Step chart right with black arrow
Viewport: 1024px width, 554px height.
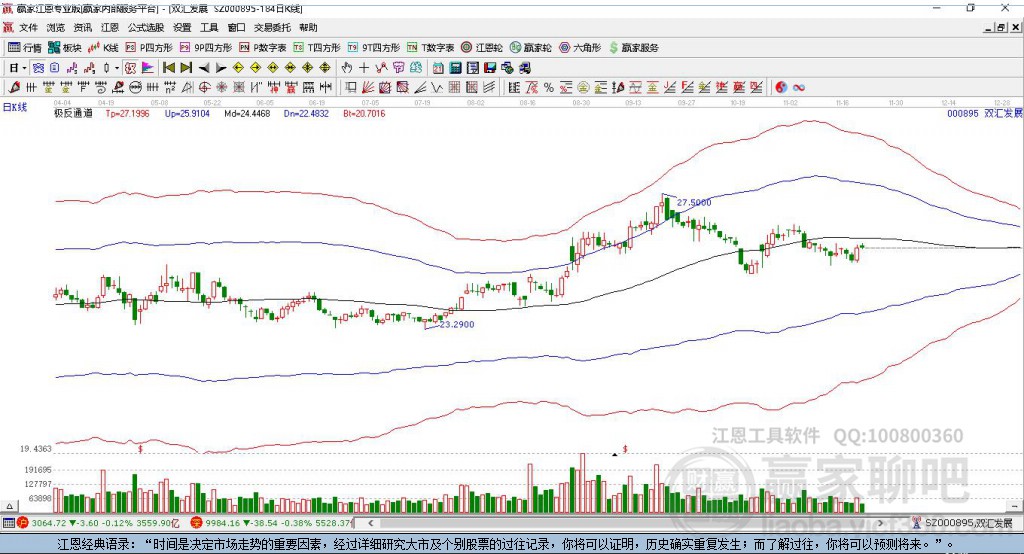(x=221, y=68)
